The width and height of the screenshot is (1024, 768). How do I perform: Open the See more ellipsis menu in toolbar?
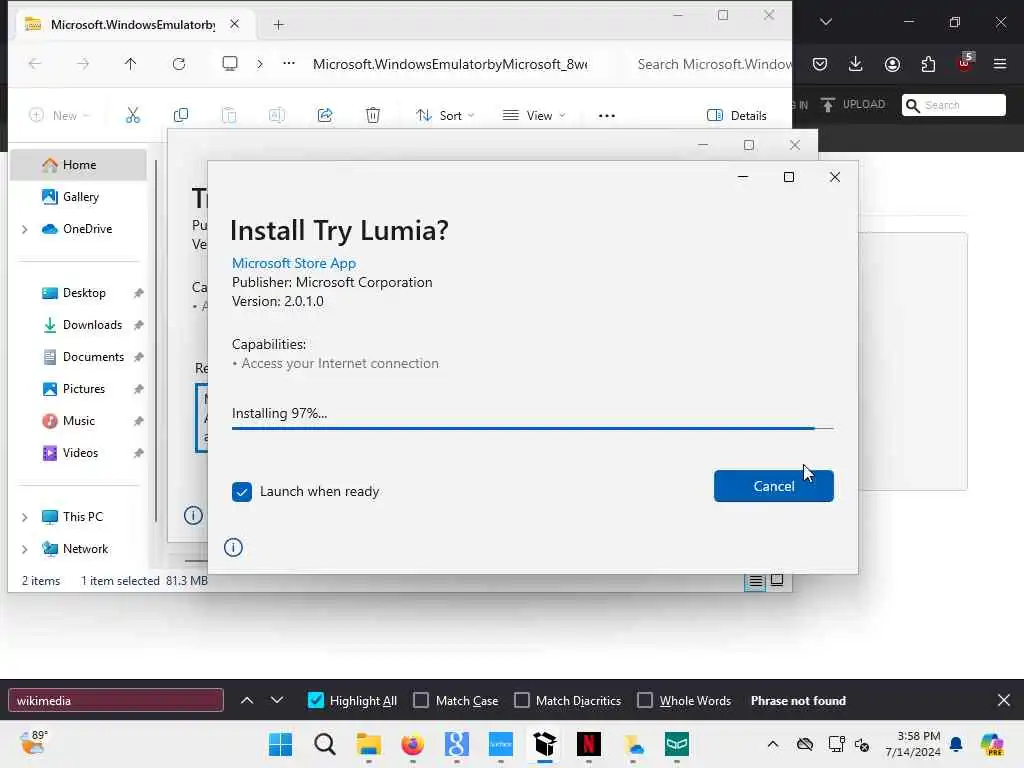tap(607, 116)
